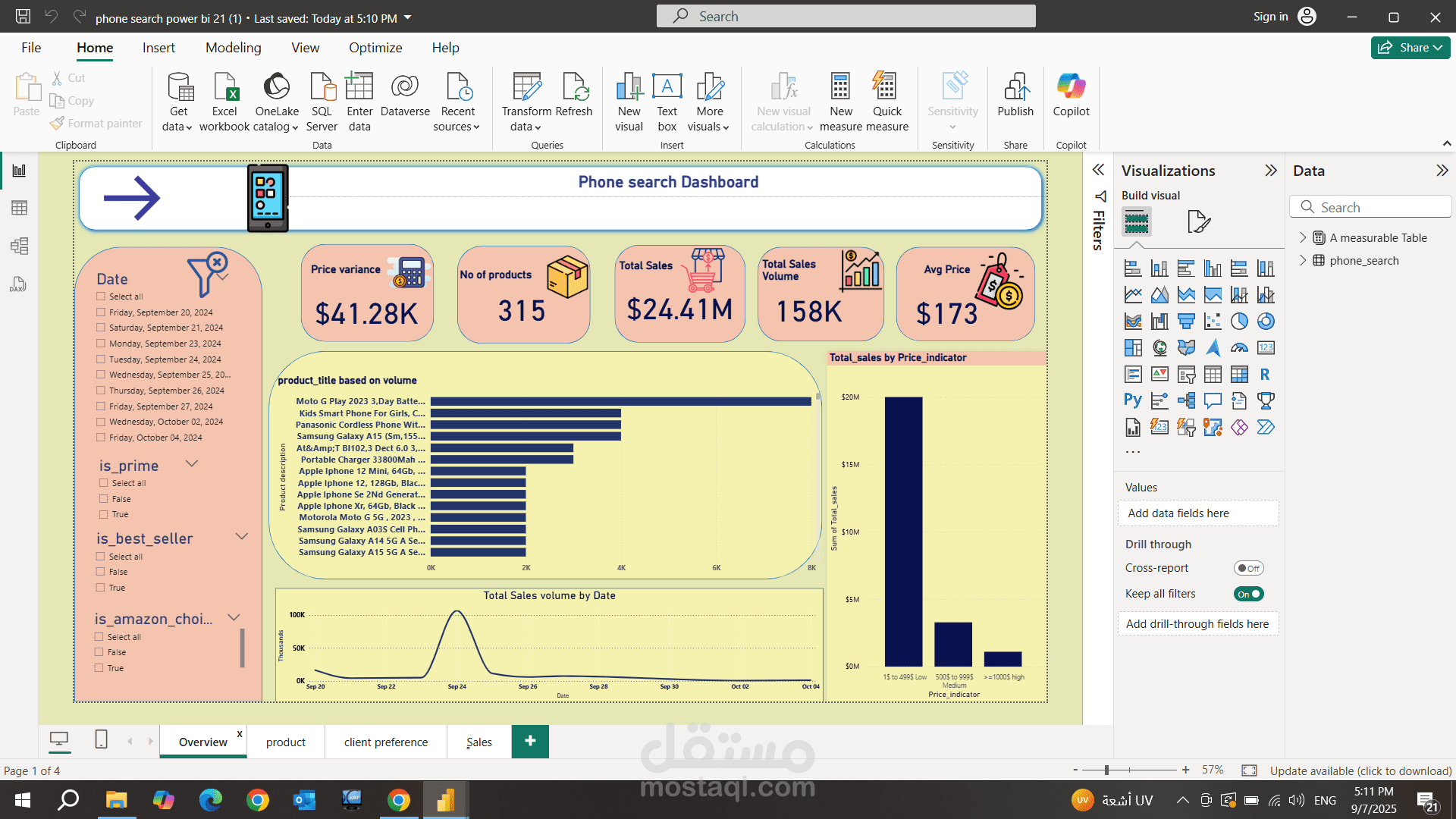Switch to Table view in left sidebar

click(19, 208)
